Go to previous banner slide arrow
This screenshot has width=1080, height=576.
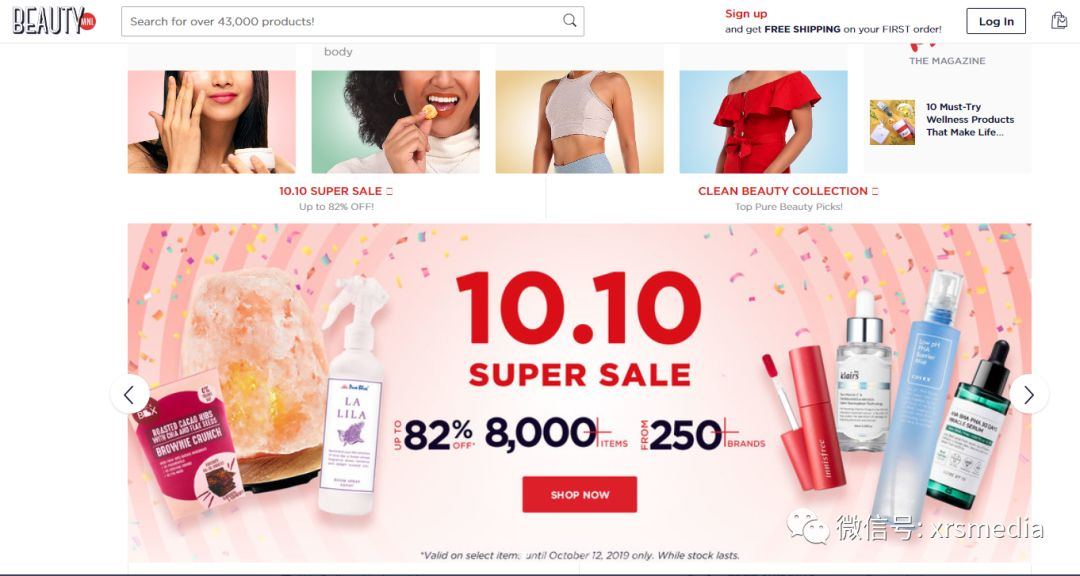pyautogui.click(x=129, y=394)
